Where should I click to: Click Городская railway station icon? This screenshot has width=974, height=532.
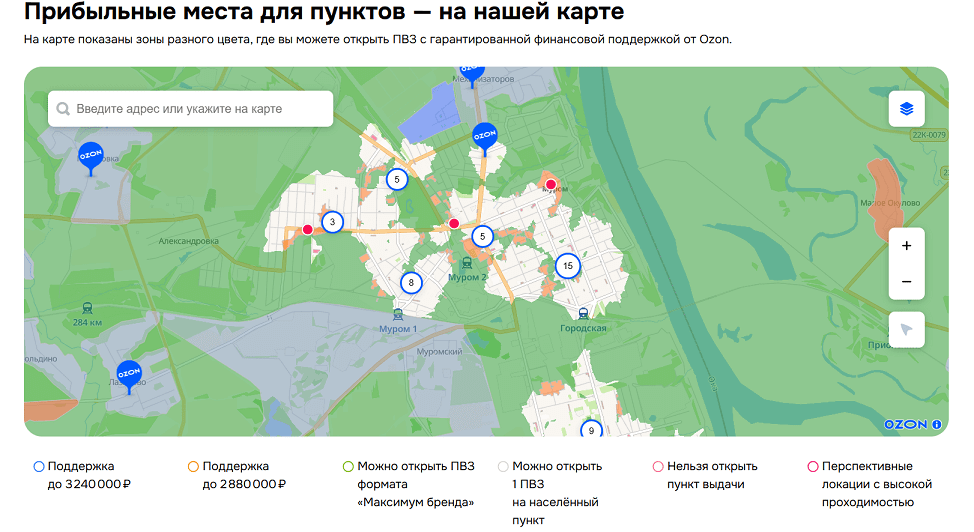click(583, 314)
